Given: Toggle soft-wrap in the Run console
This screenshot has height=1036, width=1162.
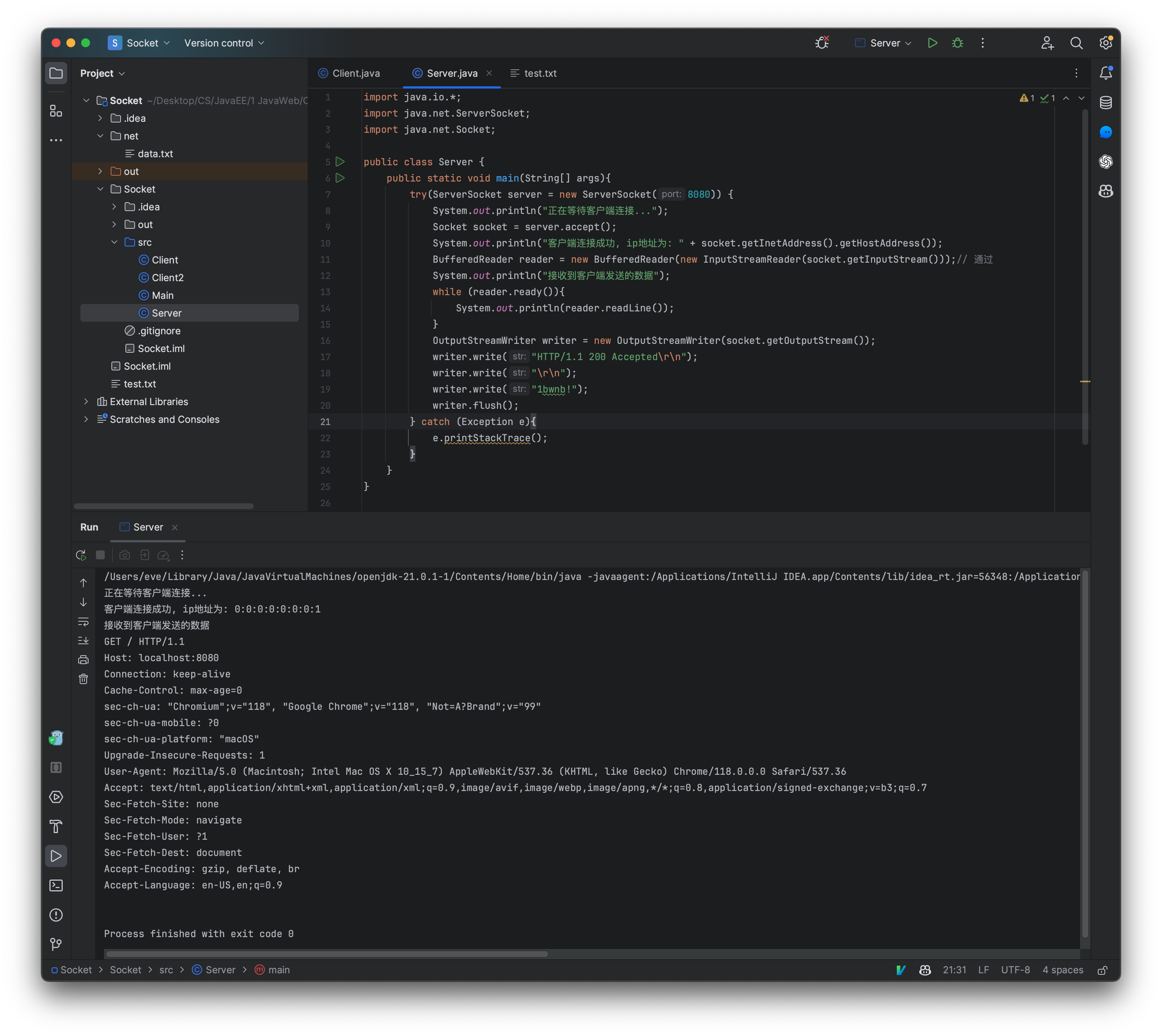Looking at the screenshot, I should pos(83,622).
